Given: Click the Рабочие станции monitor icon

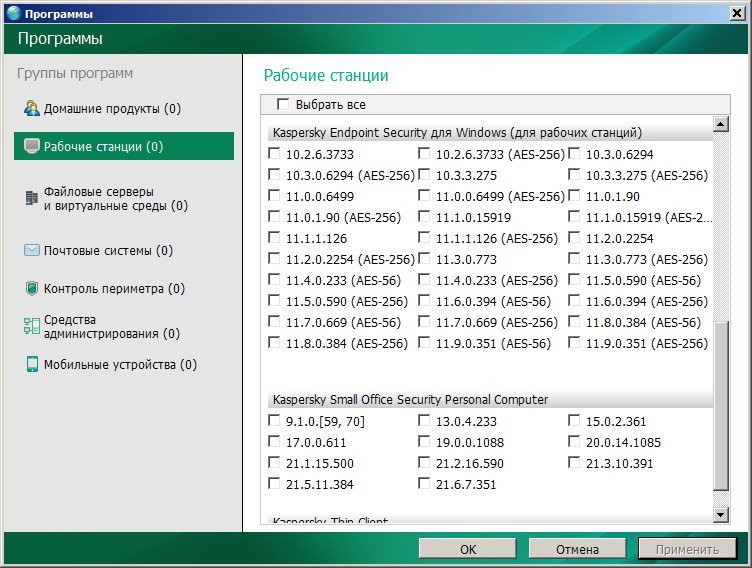Looking at the screenshot, I should pyautogui.click(x=32, y=147).
